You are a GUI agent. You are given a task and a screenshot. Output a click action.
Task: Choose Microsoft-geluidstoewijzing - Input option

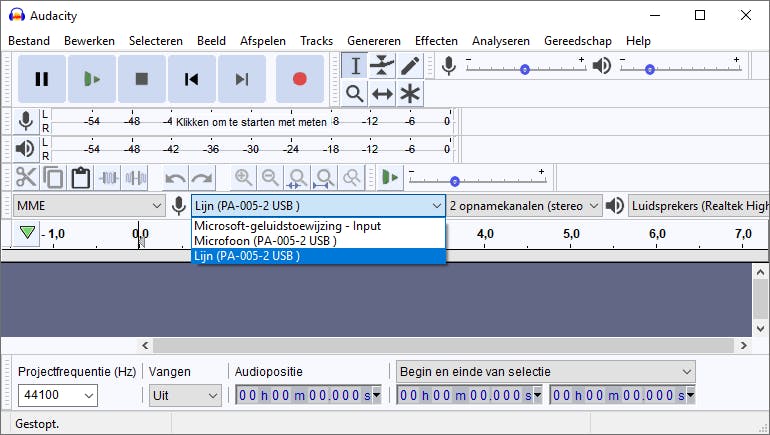coord(318,226)
